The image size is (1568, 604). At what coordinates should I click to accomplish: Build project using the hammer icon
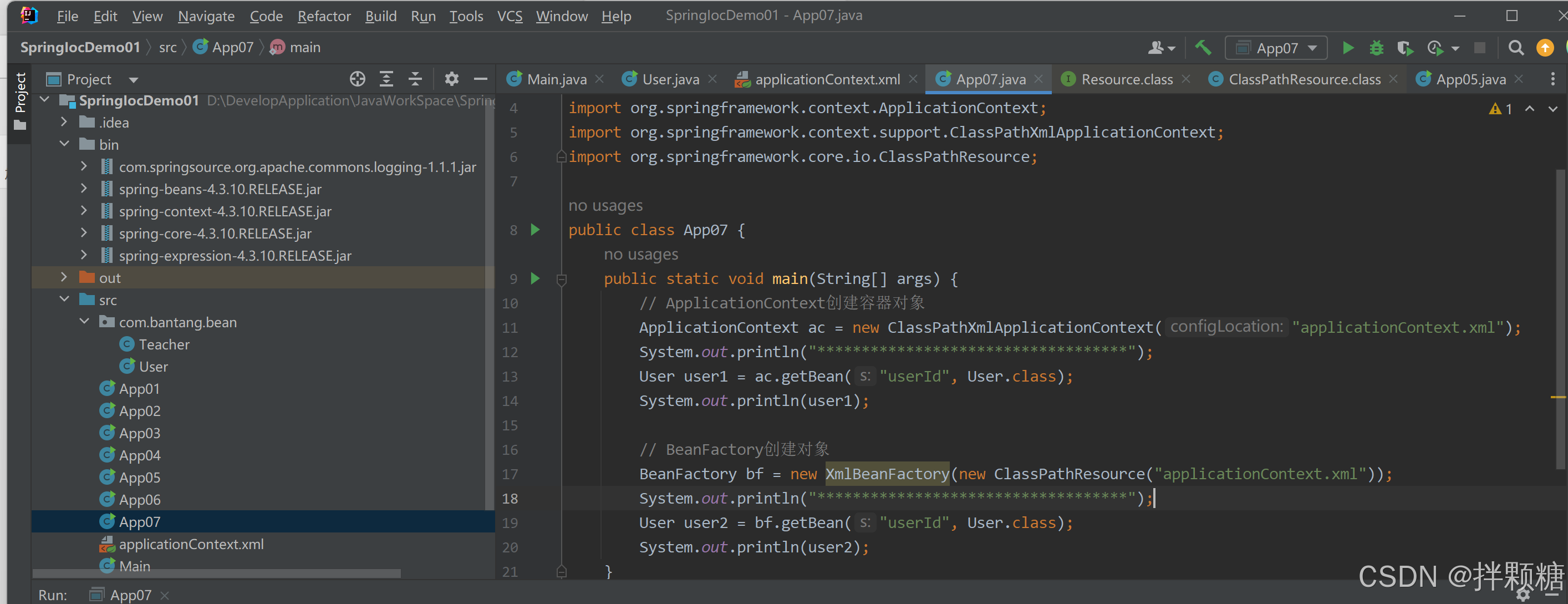tap(1203, 48)
